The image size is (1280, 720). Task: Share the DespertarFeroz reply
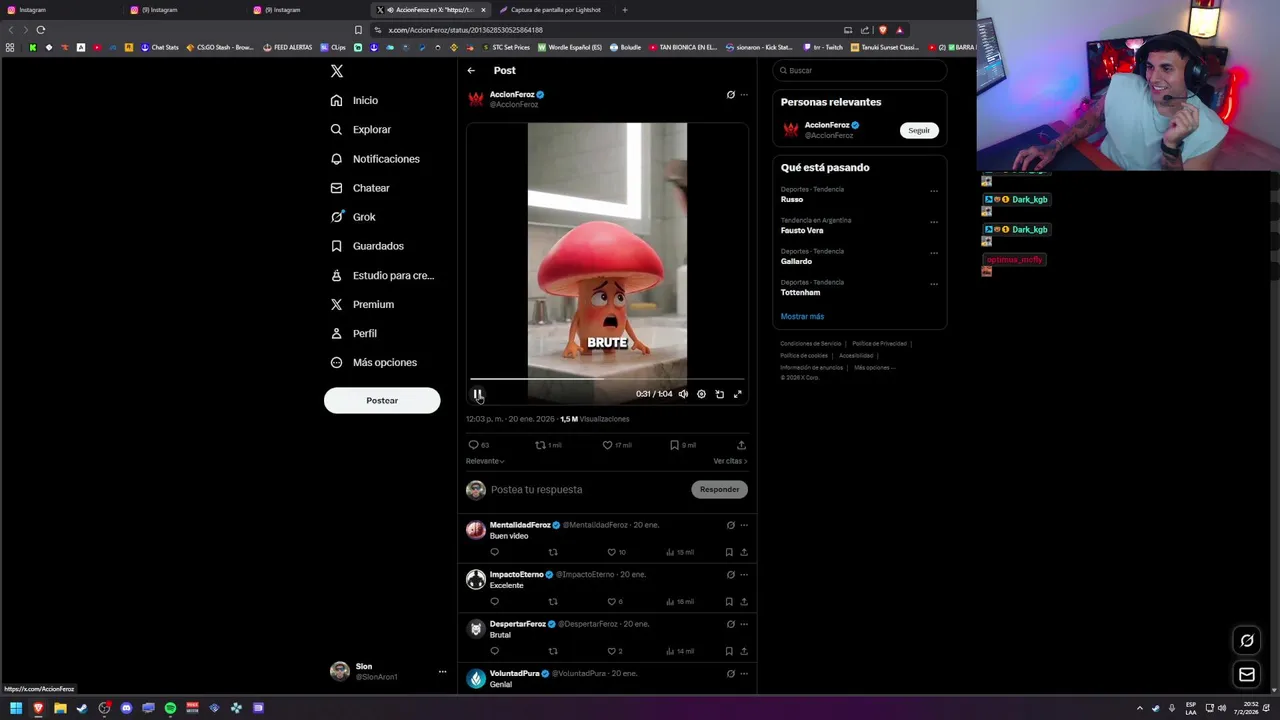click(744, 651)
